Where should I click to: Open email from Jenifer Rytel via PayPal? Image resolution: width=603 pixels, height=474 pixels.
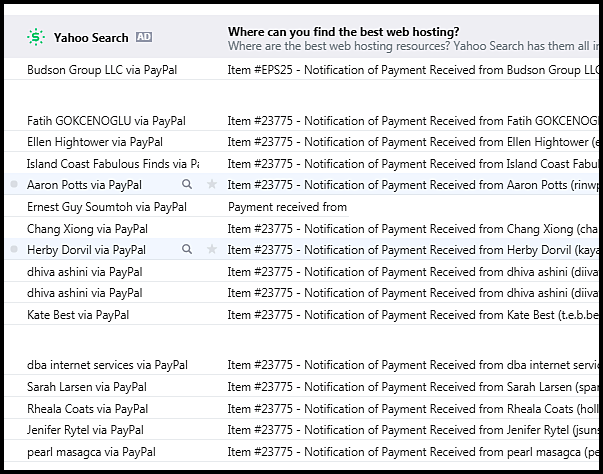coord(85,430)
